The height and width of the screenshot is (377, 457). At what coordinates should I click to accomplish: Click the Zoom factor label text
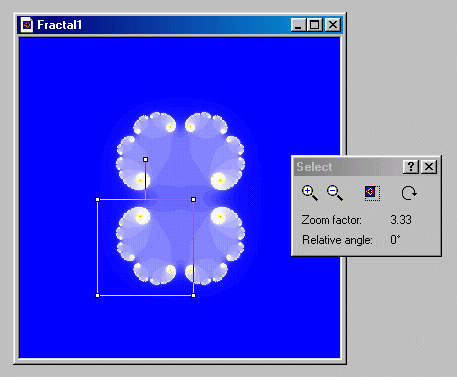pyautogui.click(x=331, y=220)
